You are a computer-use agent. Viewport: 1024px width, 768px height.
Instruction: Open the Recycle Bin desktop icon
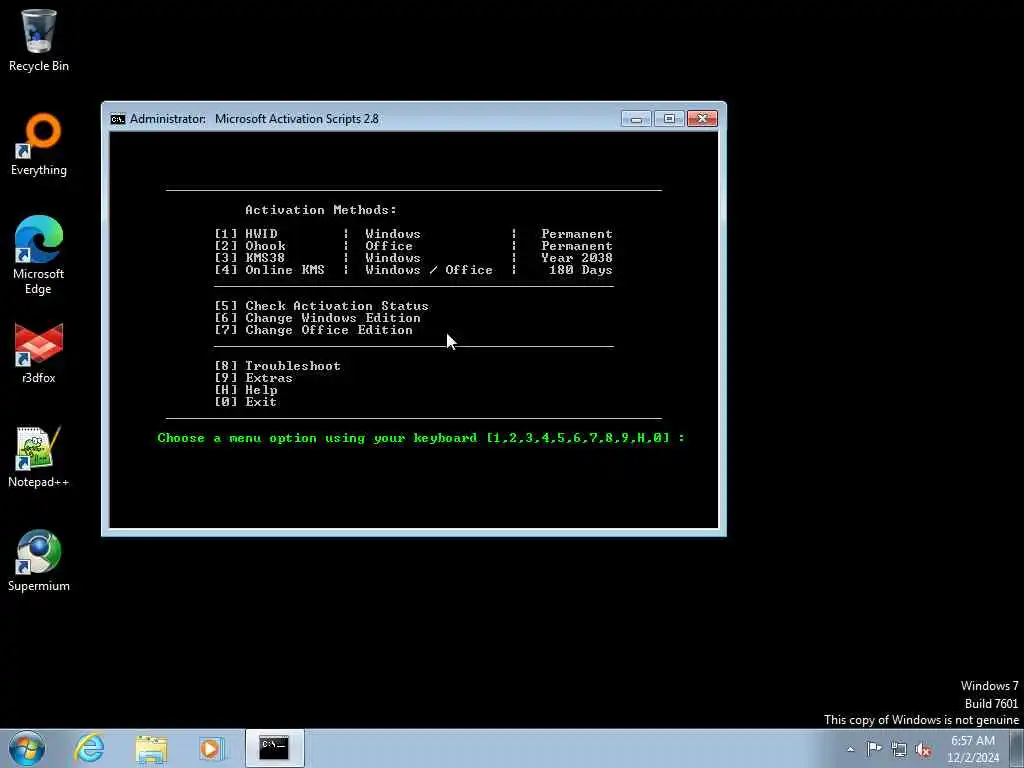[x=39, y=39]
